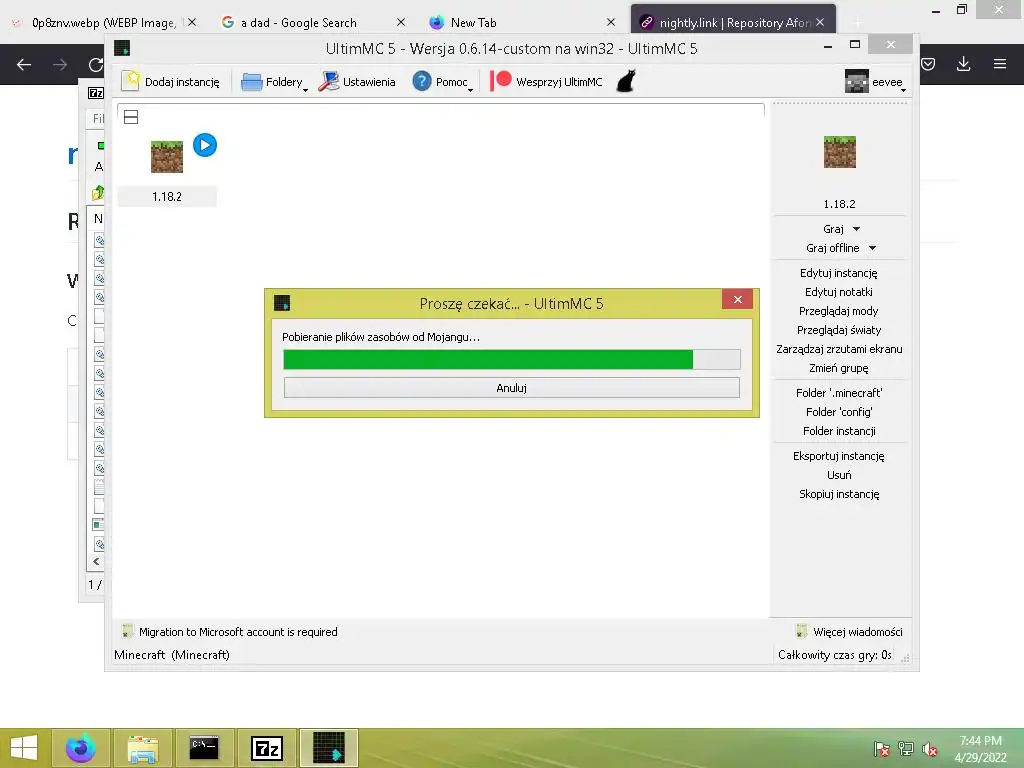
Task: Click Firefox reload button
Action: [x=96, y=65]
